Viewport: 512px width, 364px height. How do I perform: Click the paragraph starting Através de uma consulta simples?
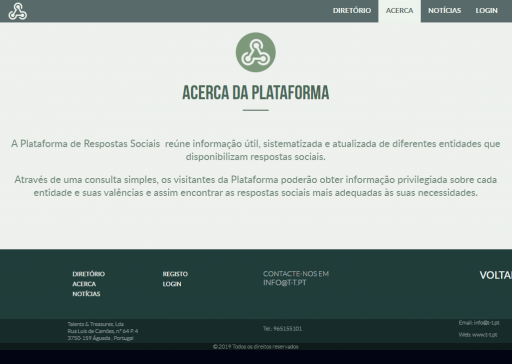[256, 186]
